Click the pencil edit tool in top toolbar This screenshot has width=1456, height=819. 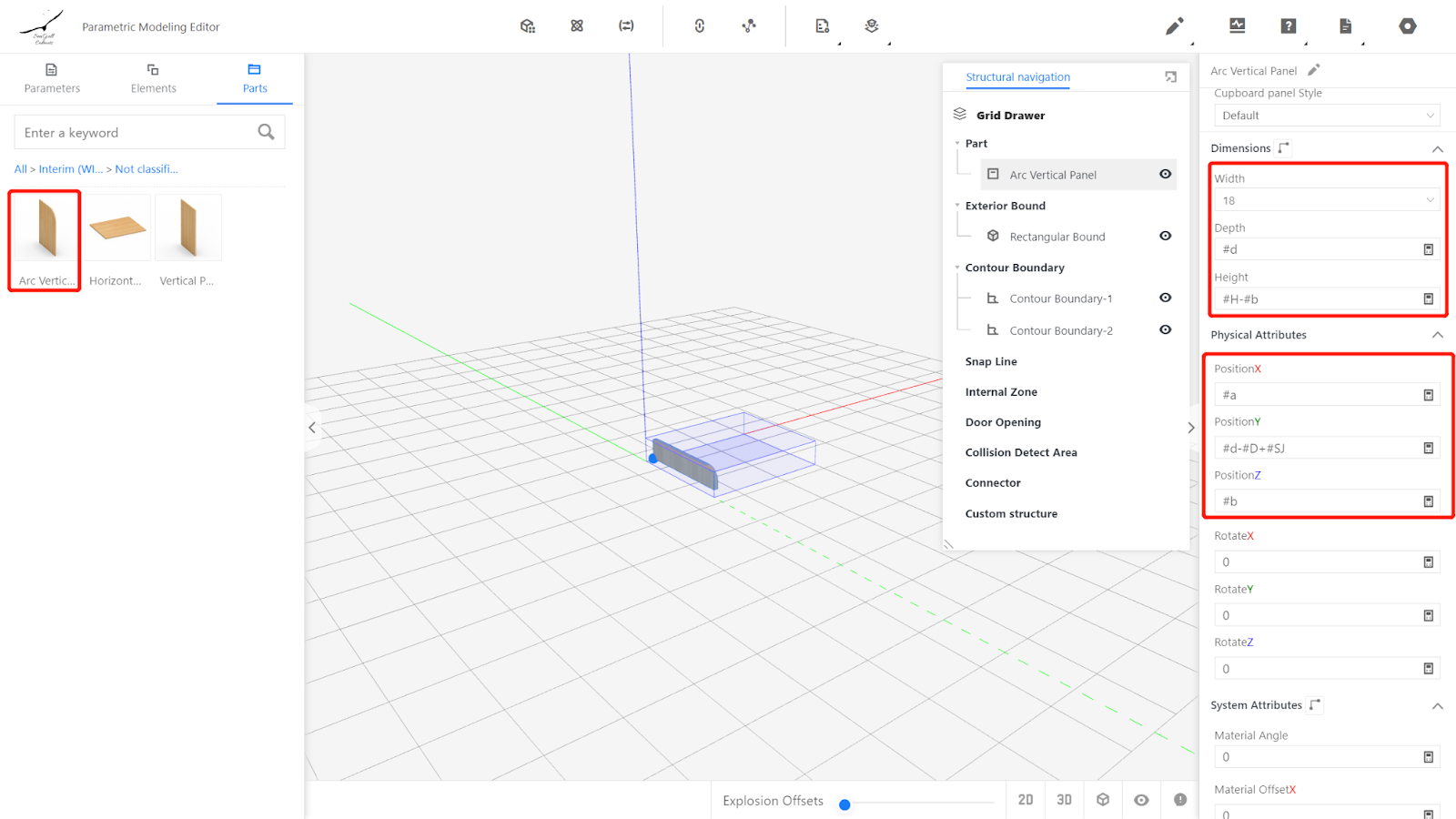tap(1174, 26)
